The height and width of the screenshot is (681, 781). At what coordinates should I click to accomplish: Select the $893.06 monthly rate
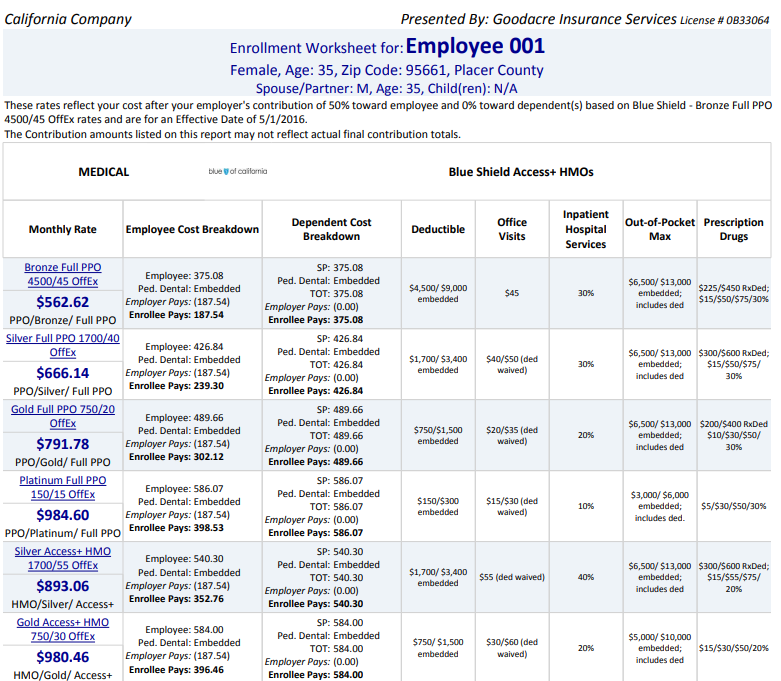coord(63,586)
